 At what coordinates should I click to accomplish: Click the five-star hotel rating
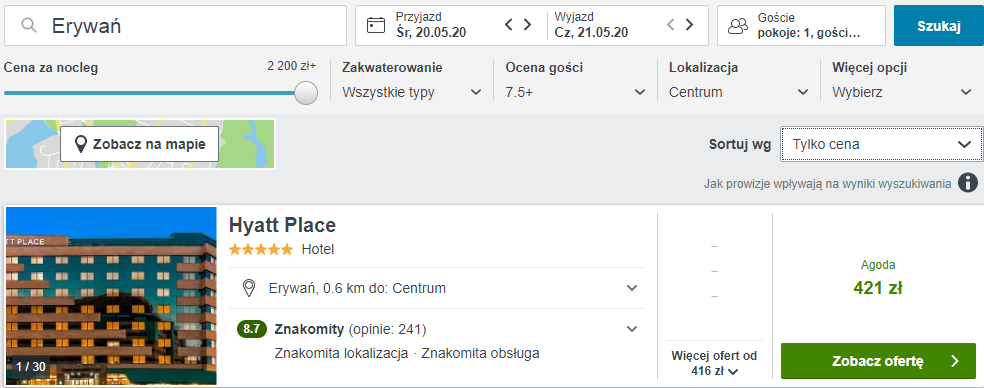[x=261, y=250]
